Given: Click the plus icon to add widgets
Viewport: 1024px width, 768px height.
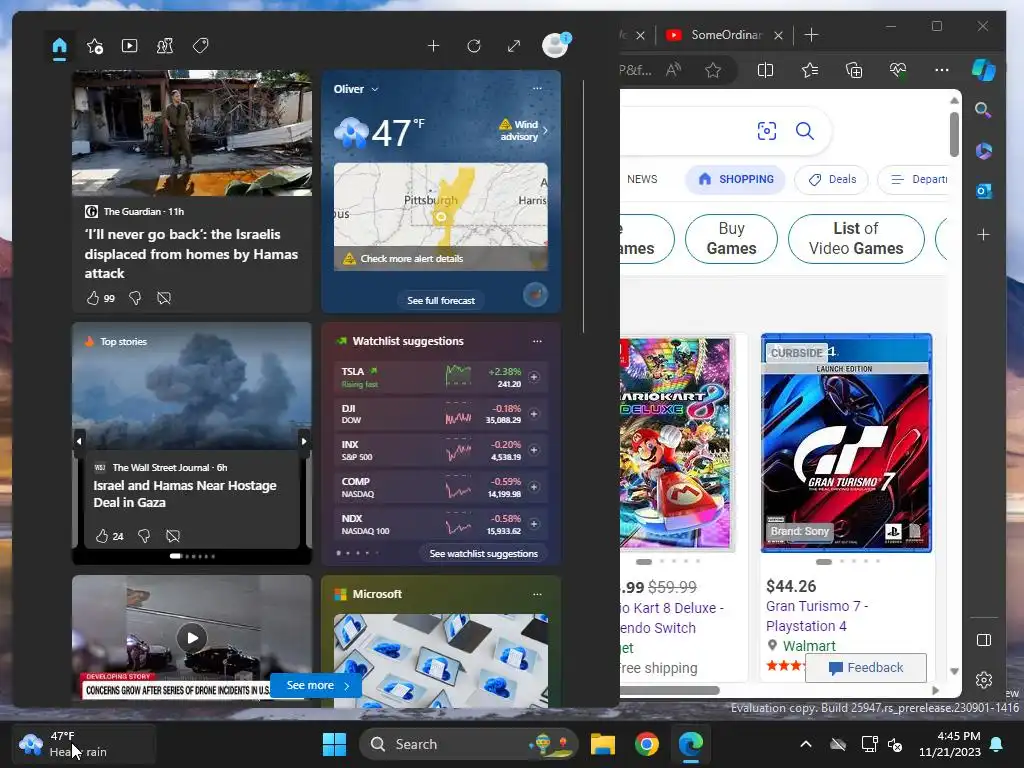Looking at the screenshot, I should tap(434, 46).
